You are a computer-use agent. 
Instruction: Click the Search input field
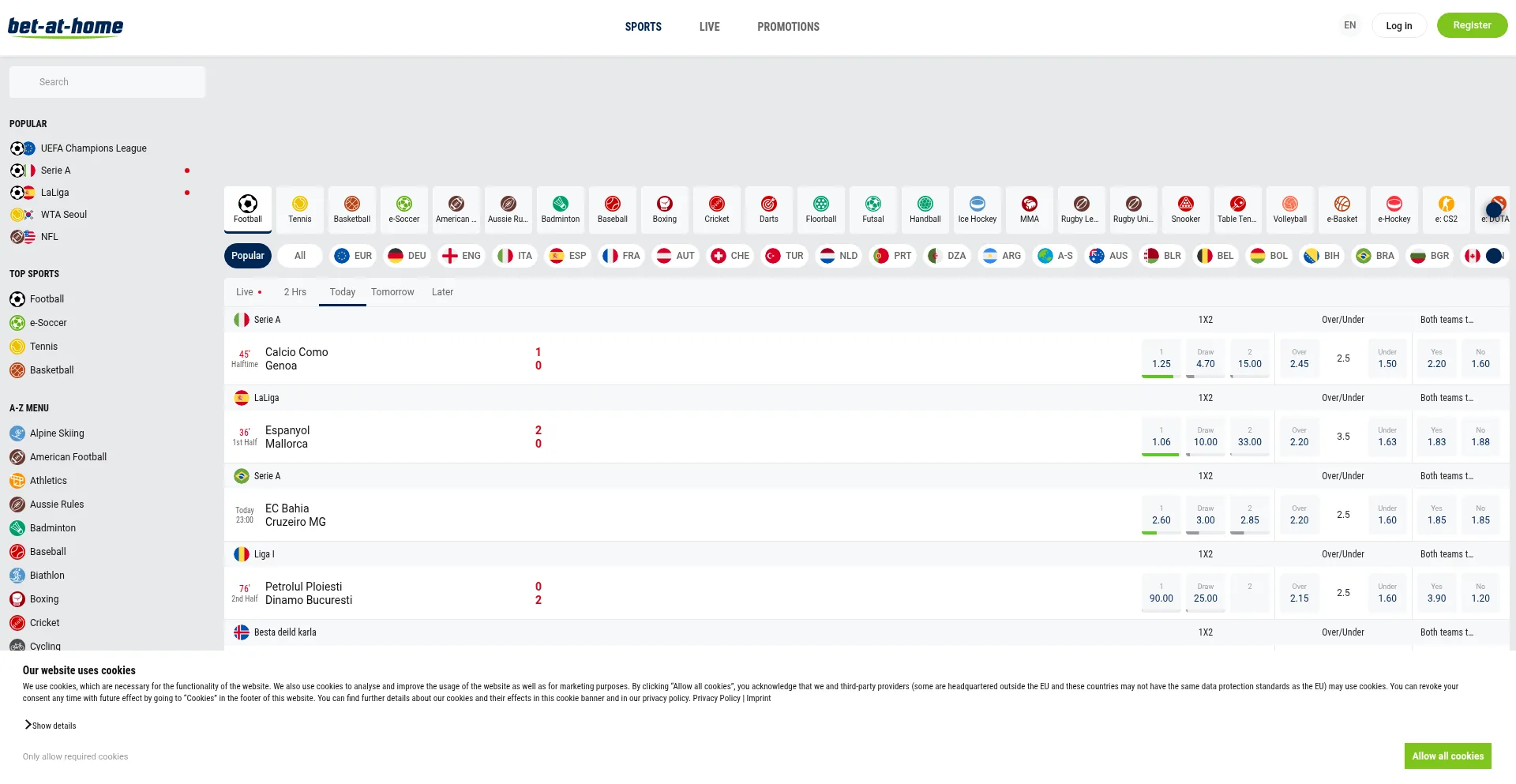pos(107,82)
